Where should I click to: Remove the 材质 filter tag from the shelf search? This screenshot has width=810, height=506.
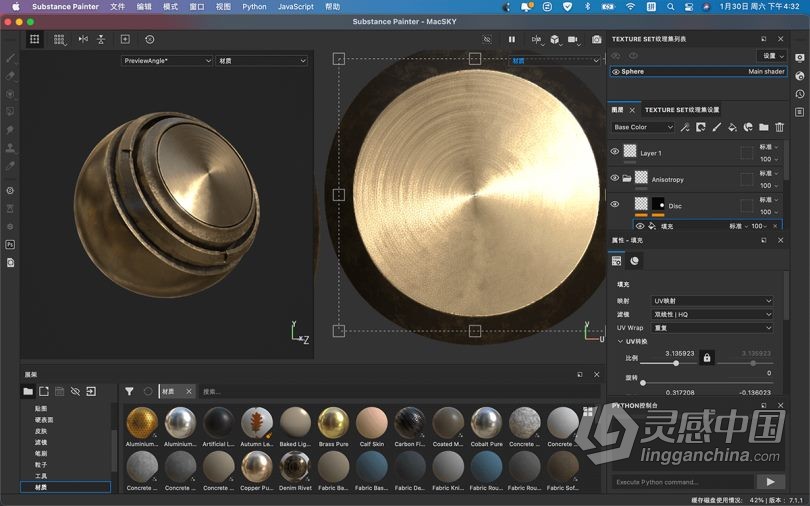click(x=189, y=391)
